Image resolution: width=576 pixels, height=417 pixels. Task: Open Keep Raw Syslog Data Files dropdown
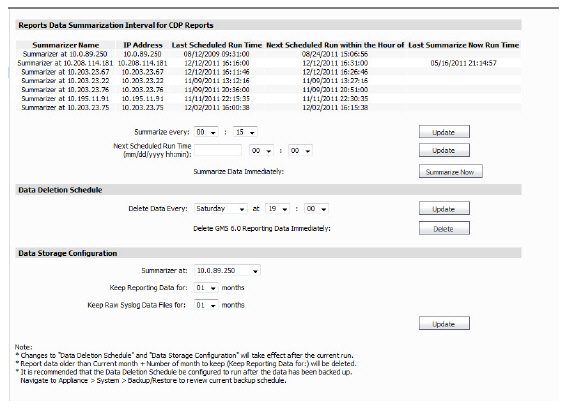(206, 305)
